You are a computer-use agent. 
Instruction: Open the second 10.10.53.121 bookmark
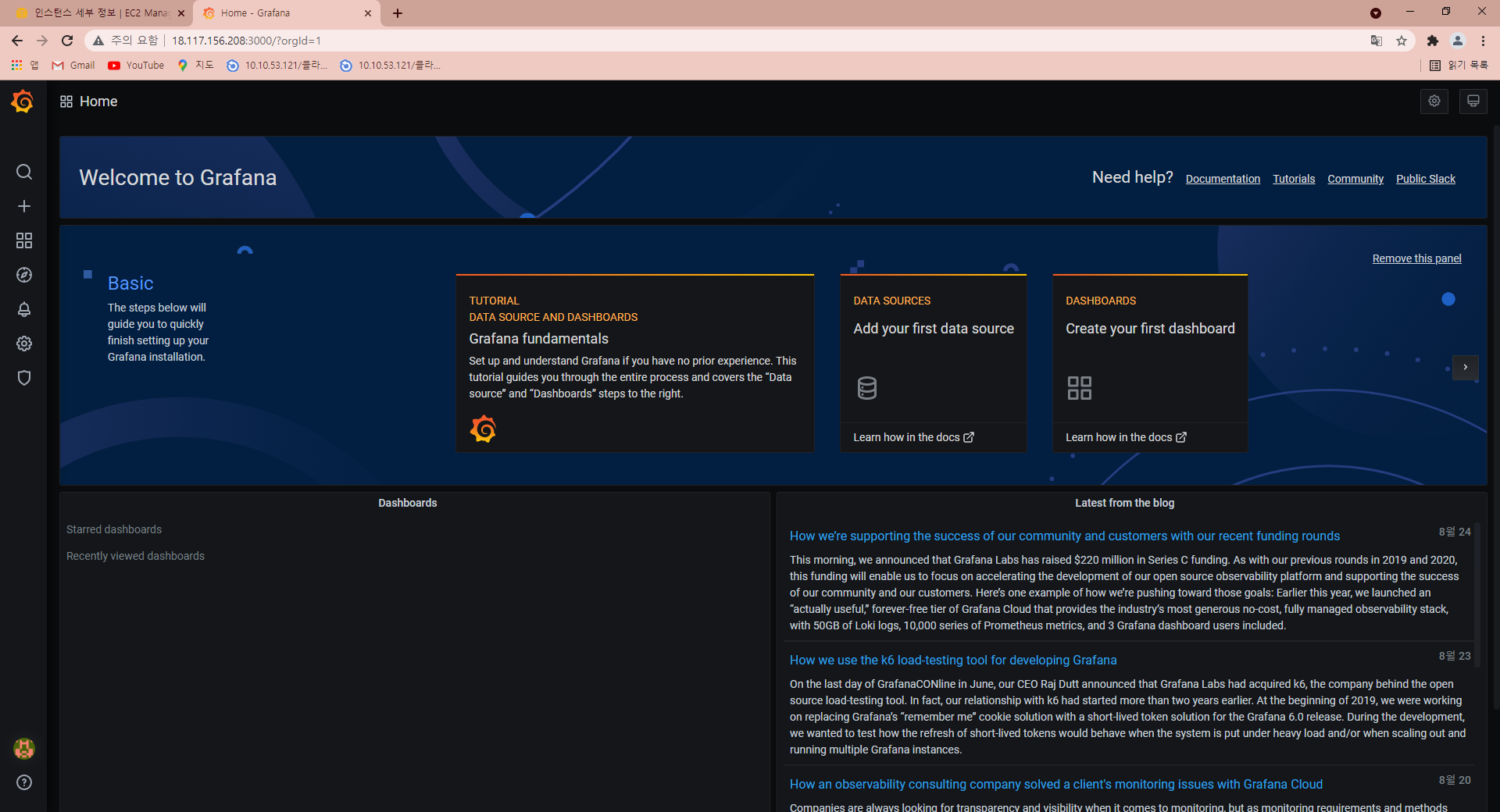391,66
